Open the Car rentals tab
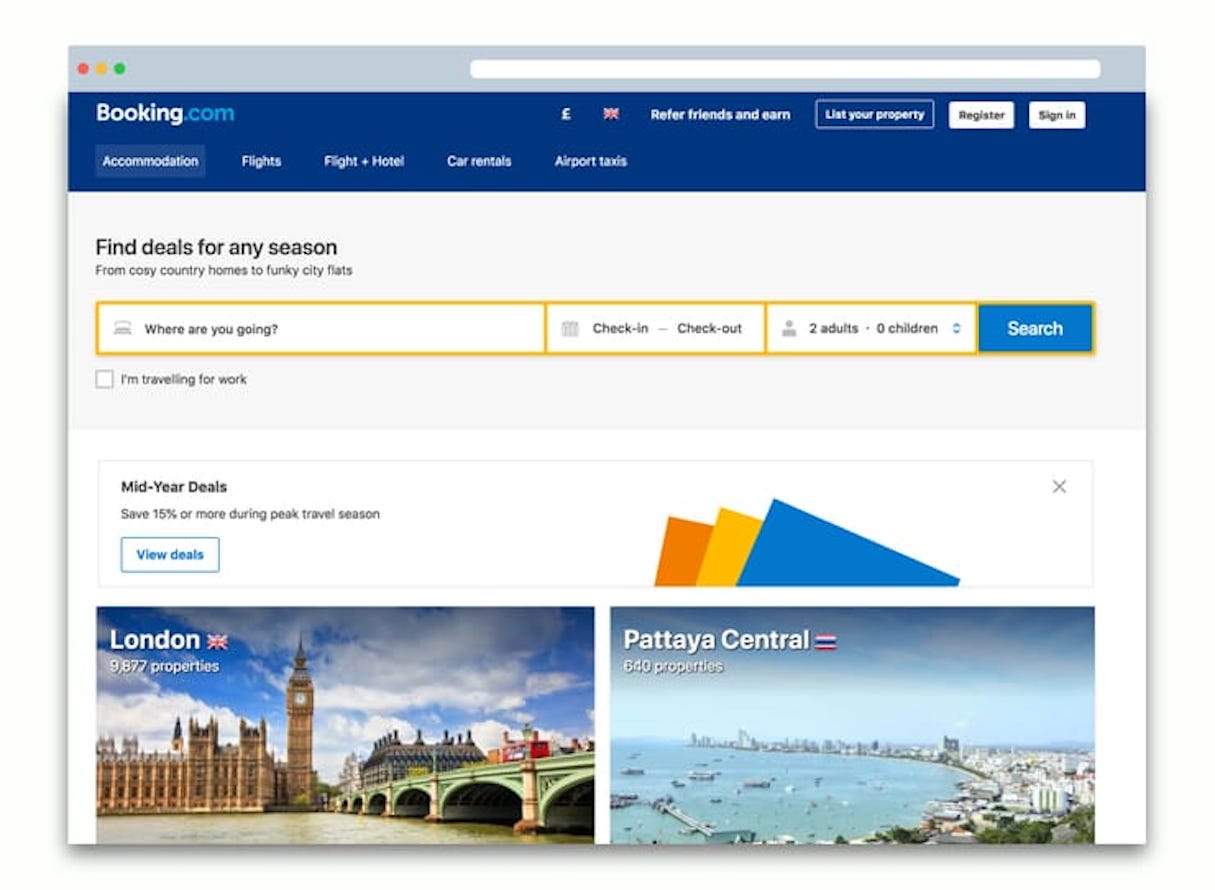This screenshot has height=890, width=1215. (479, 161)
